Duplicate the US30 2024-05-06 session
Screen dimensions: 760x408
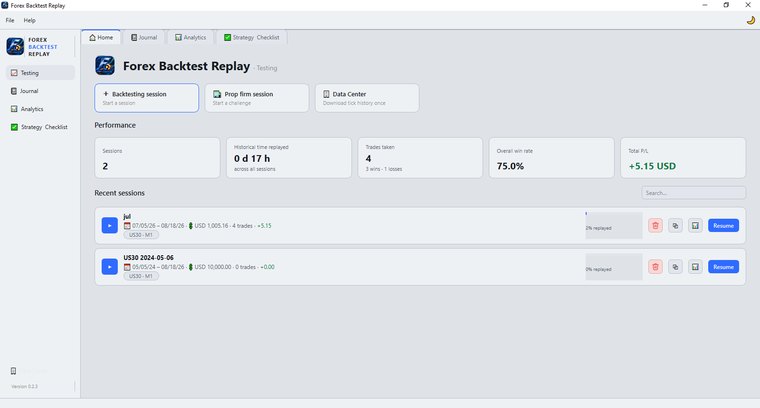(675, 267)
